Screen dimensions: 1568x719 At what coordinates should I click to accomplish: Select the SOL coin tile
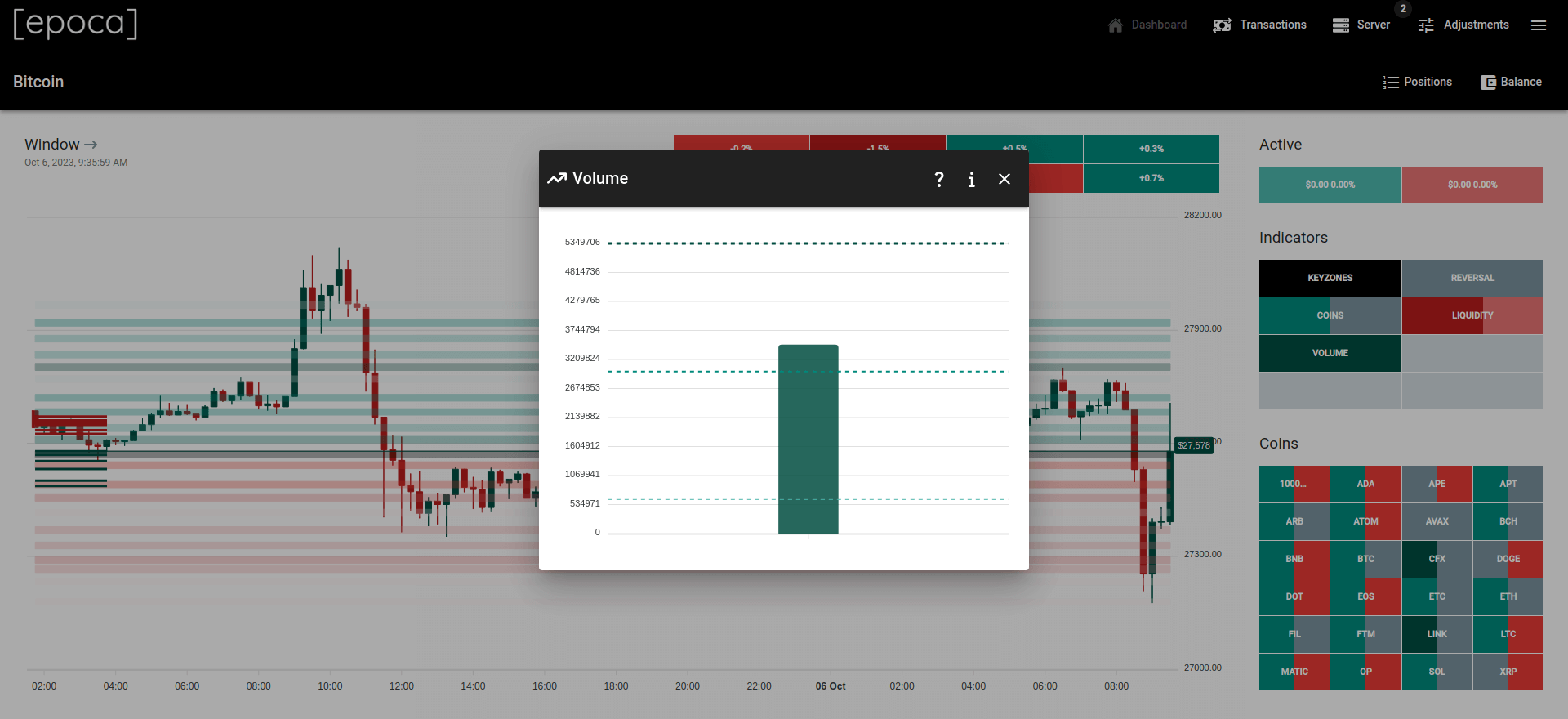pyautogui.click(x=1437, y=672)
